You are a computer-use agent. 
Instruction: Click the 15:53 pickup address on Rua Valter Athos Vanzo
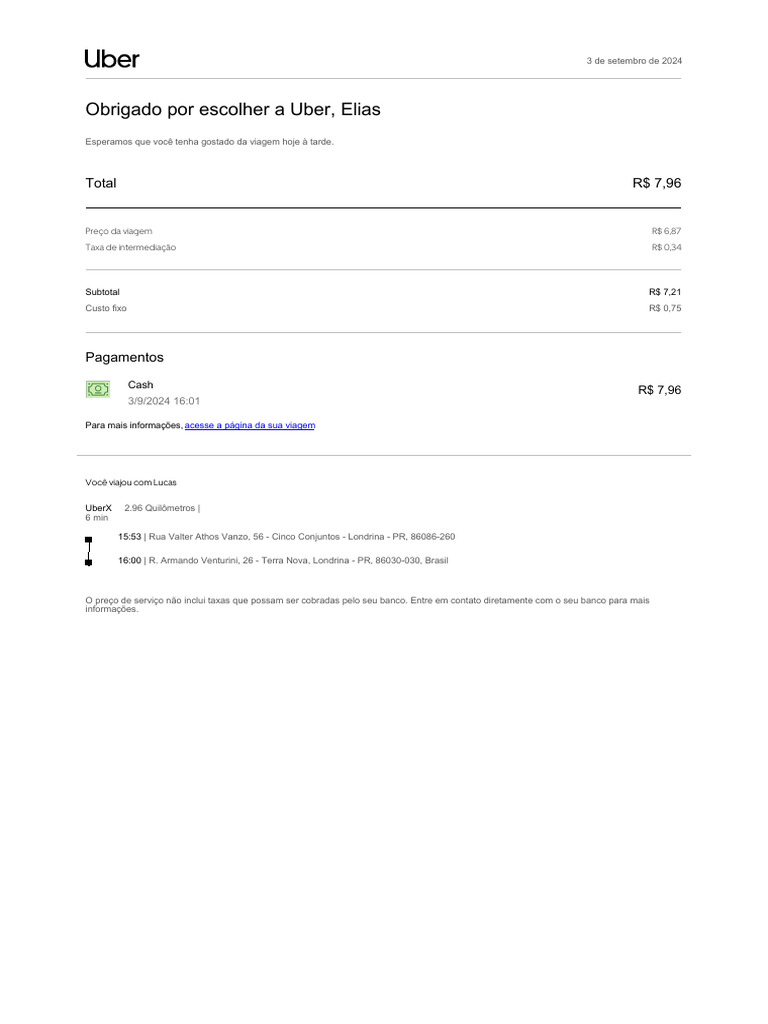click(x=286, y=537)
